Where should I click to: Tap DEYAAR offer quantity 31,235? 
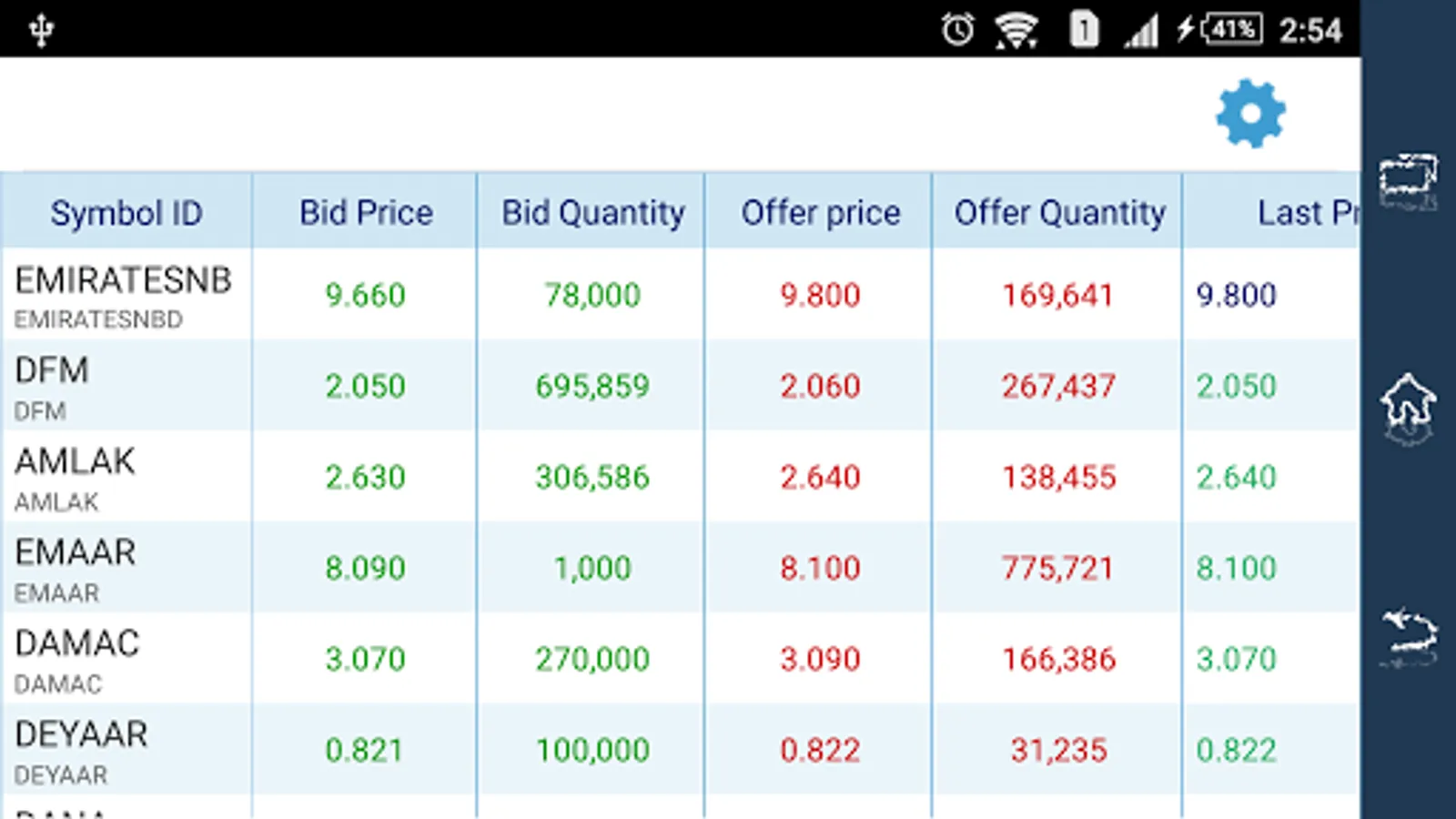(x=1058, y=750)
